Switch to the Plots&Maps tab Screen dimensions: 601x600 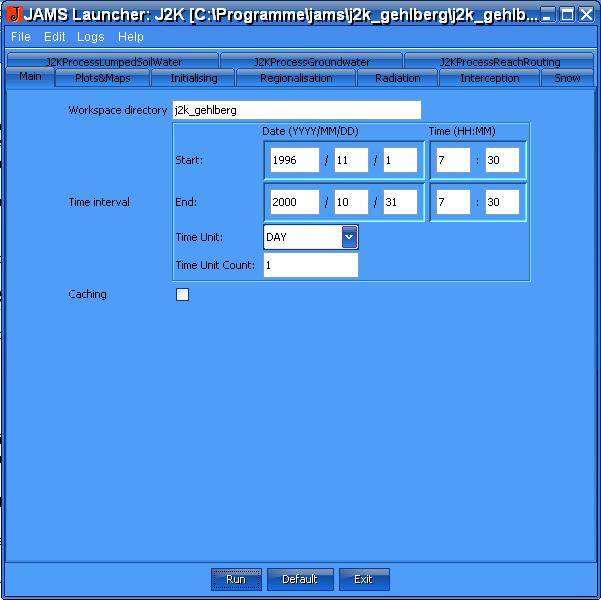[x=102, y=78]
